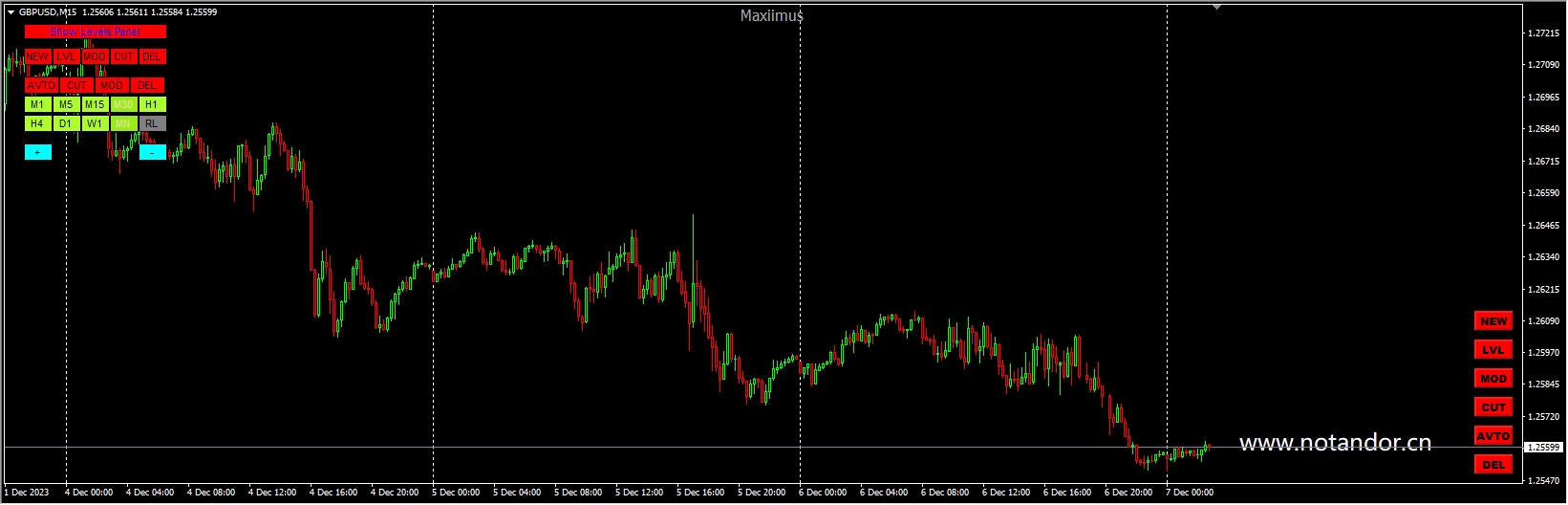The height and width of the screenshot is (505, 1568).
Task: Click DEL in the row starting with AVTO
Action: tap(147, 85)
